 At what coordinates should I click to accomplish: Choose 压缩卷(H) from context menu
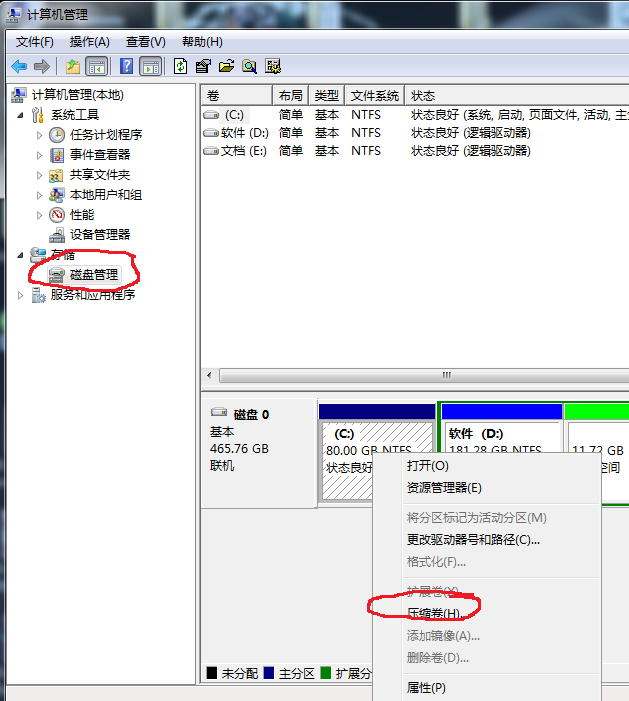(x=433, y=613)
